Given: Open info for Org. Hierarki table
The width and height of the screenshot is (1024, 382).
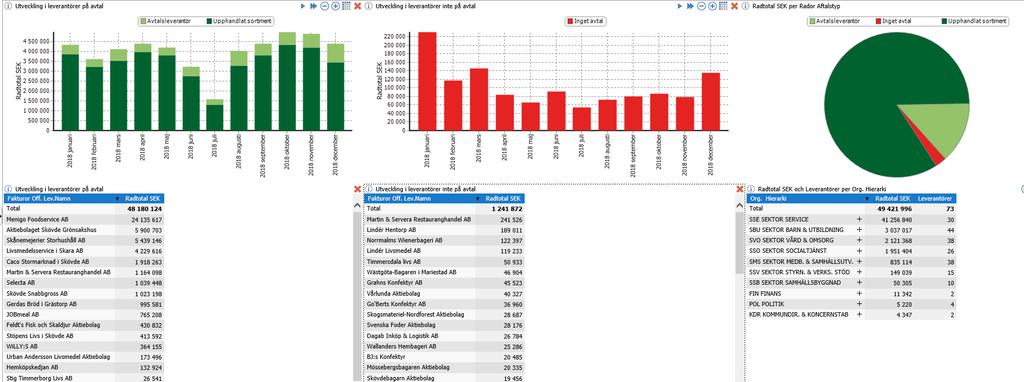Looking at the screenshot, I should [750, 189].
